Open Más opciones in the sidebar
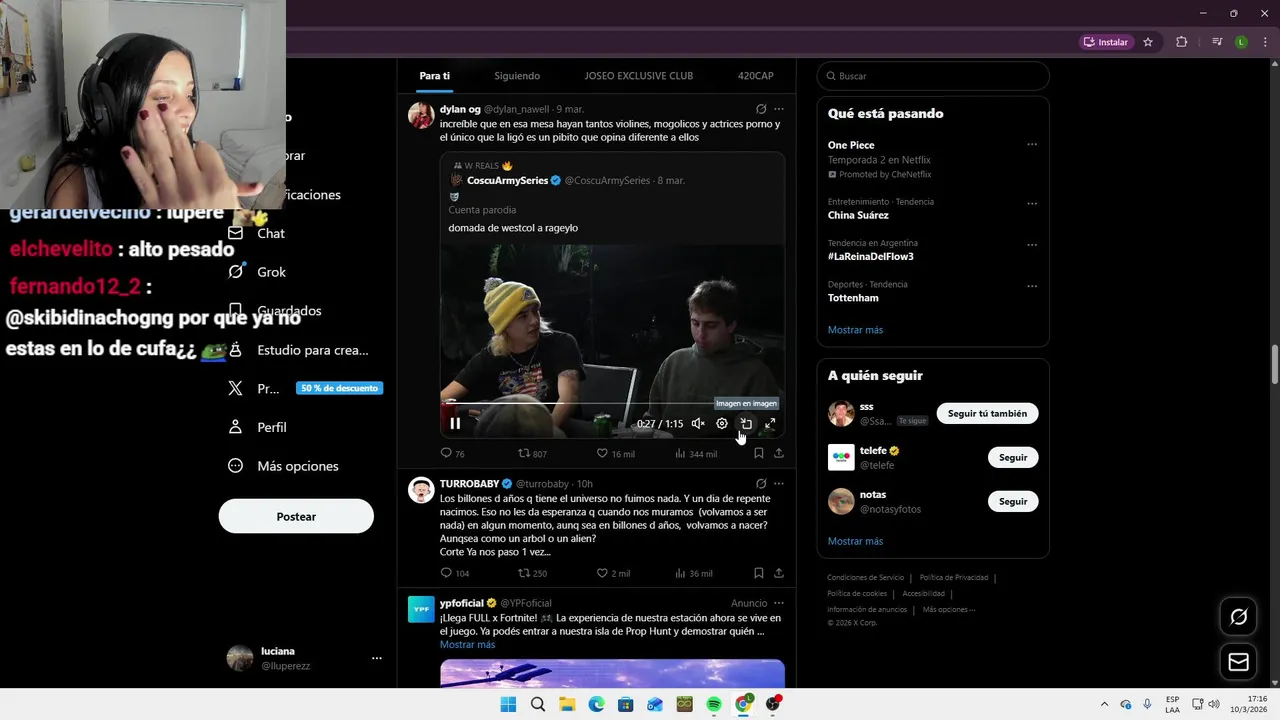This screenshot has height=720, width=1280. pos(283,466)
